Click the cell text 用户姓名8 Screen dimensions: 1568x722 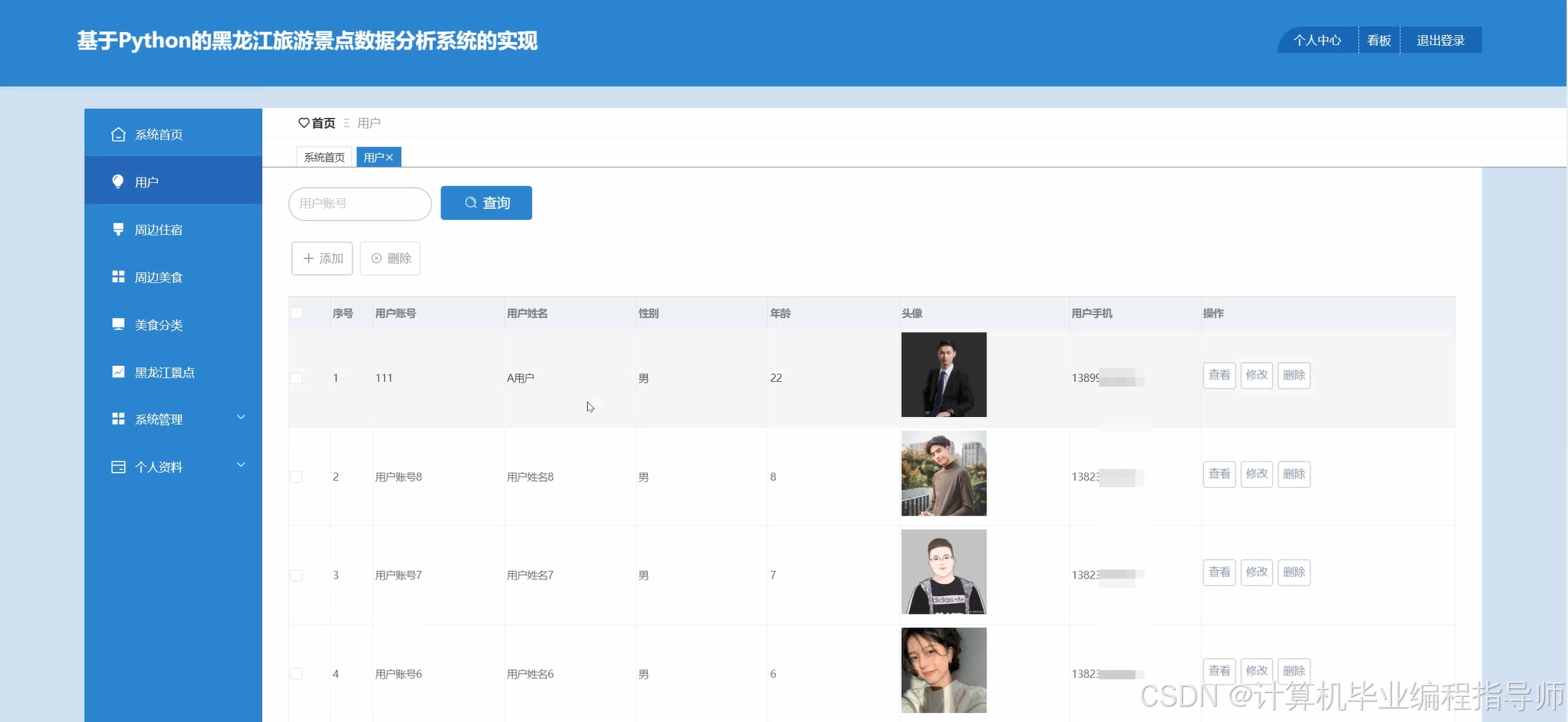click(x=531, y=477)
